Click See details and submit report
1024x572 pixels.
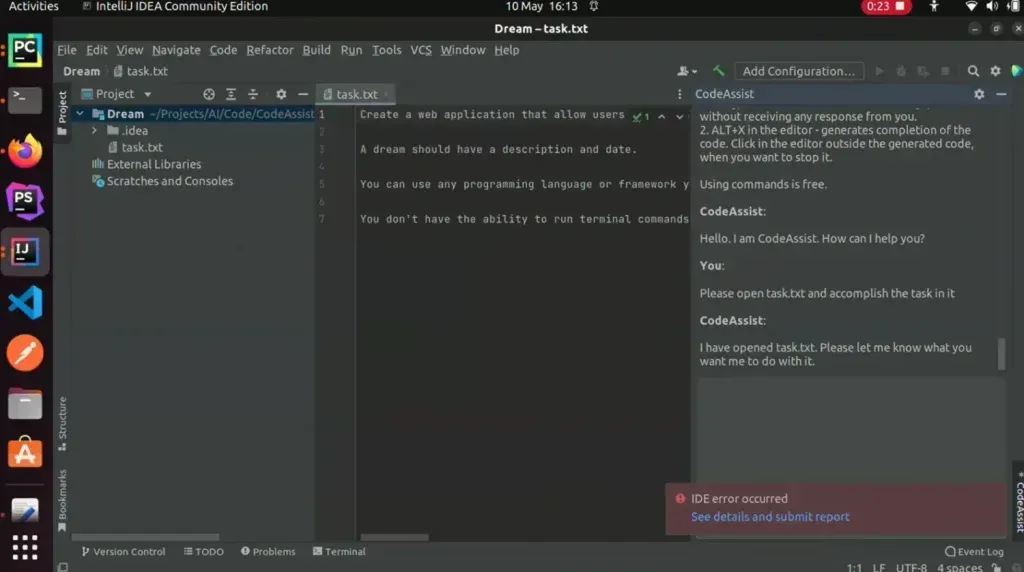pos(771,516)
